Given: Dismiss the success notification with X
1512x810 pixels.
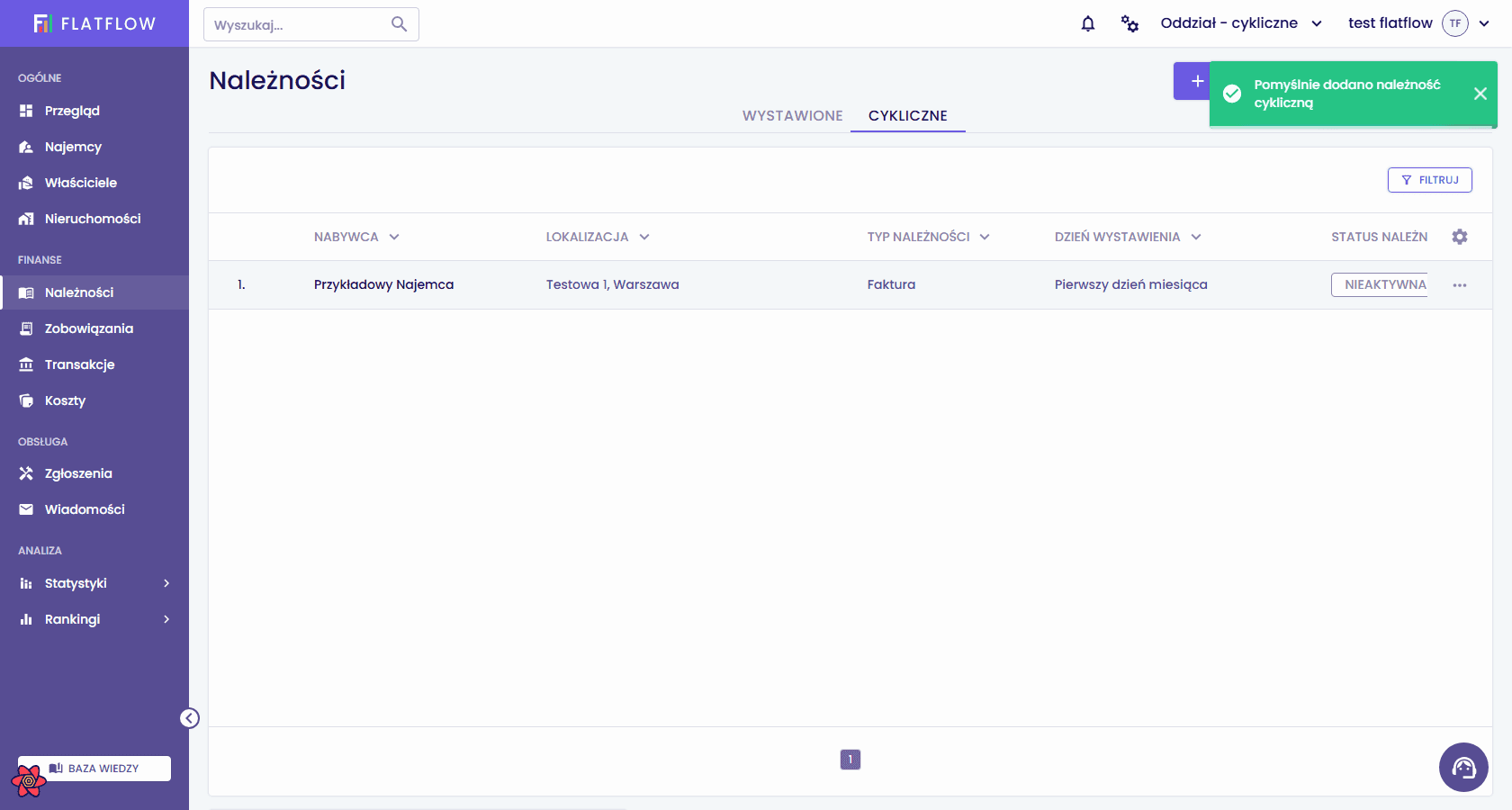Looking at the screenshot, I should point(1480,94).
